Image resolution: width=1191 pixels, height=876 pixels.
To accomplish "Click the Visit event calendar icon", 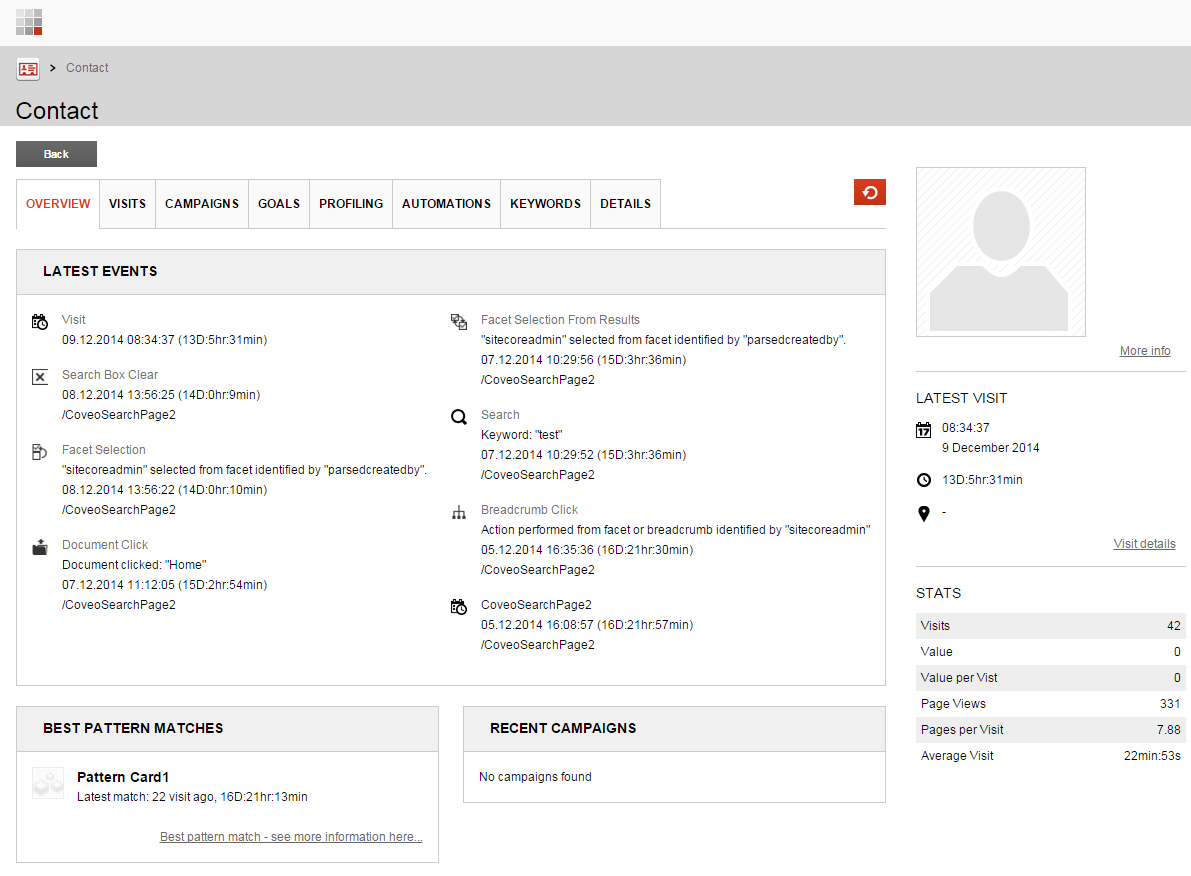I will point(40,321).
